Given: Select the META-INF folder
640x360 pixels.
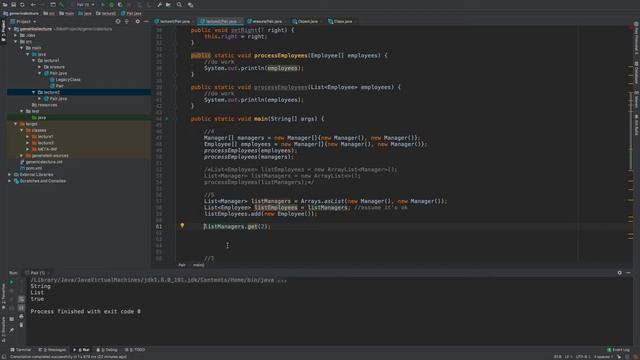Looking at the screenshot, I should pyautogui.click(x=44, y=149).
